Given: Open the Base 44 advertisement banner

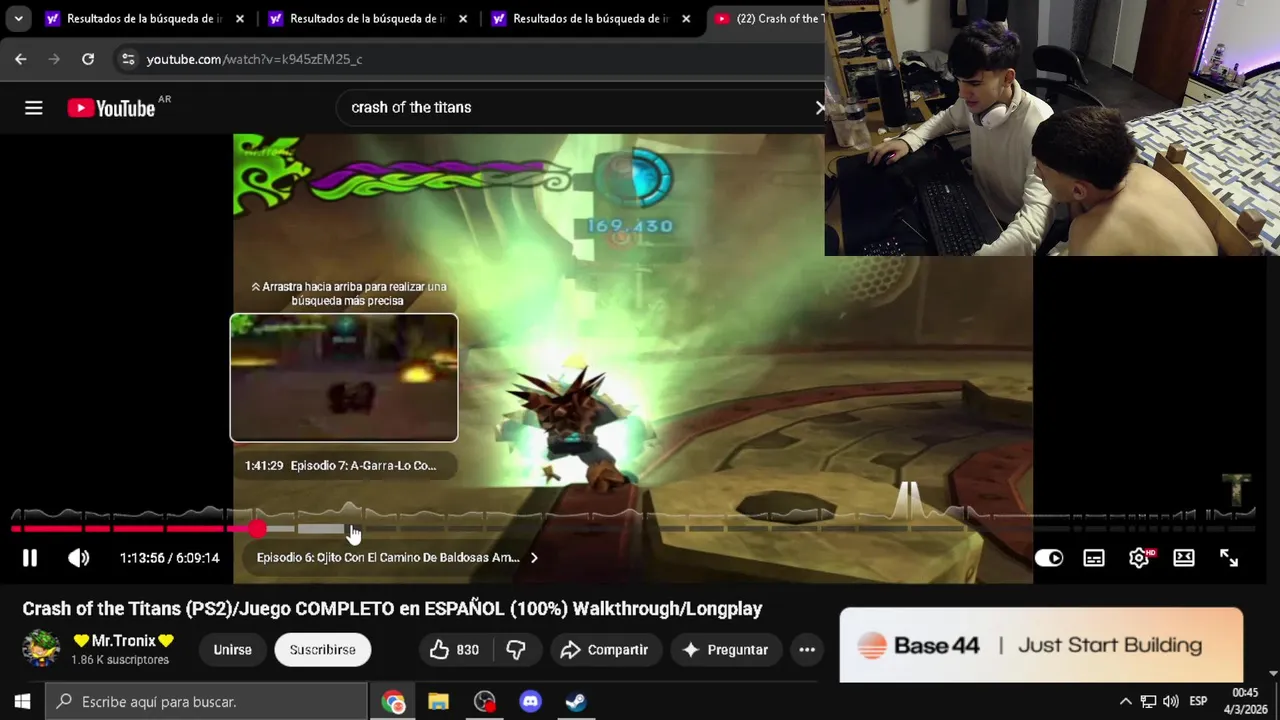Looking at the screenshot, I should pyautogui.click(x=1041, y=645).
